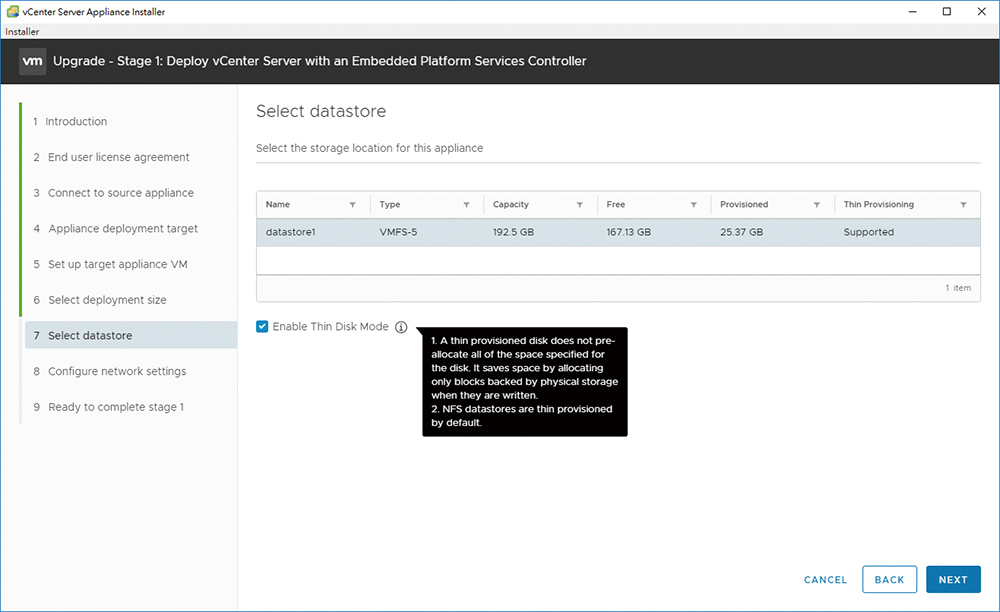
Task: Click the thin provisioning tooltip box
Action: coord(525,382)
